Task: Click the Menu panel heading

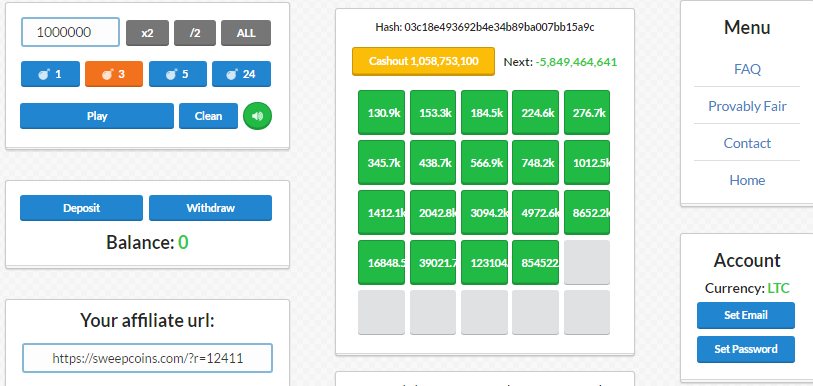Action: click(747, 27)
